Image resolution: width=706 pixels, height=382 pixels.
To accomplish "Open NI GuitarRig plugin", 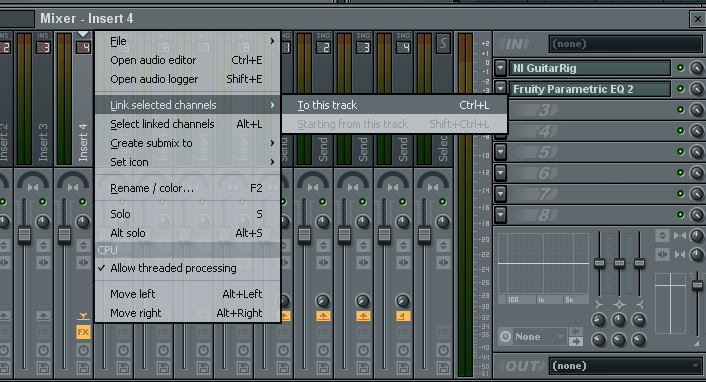I will pyautogui.click(x=589, y=68).
